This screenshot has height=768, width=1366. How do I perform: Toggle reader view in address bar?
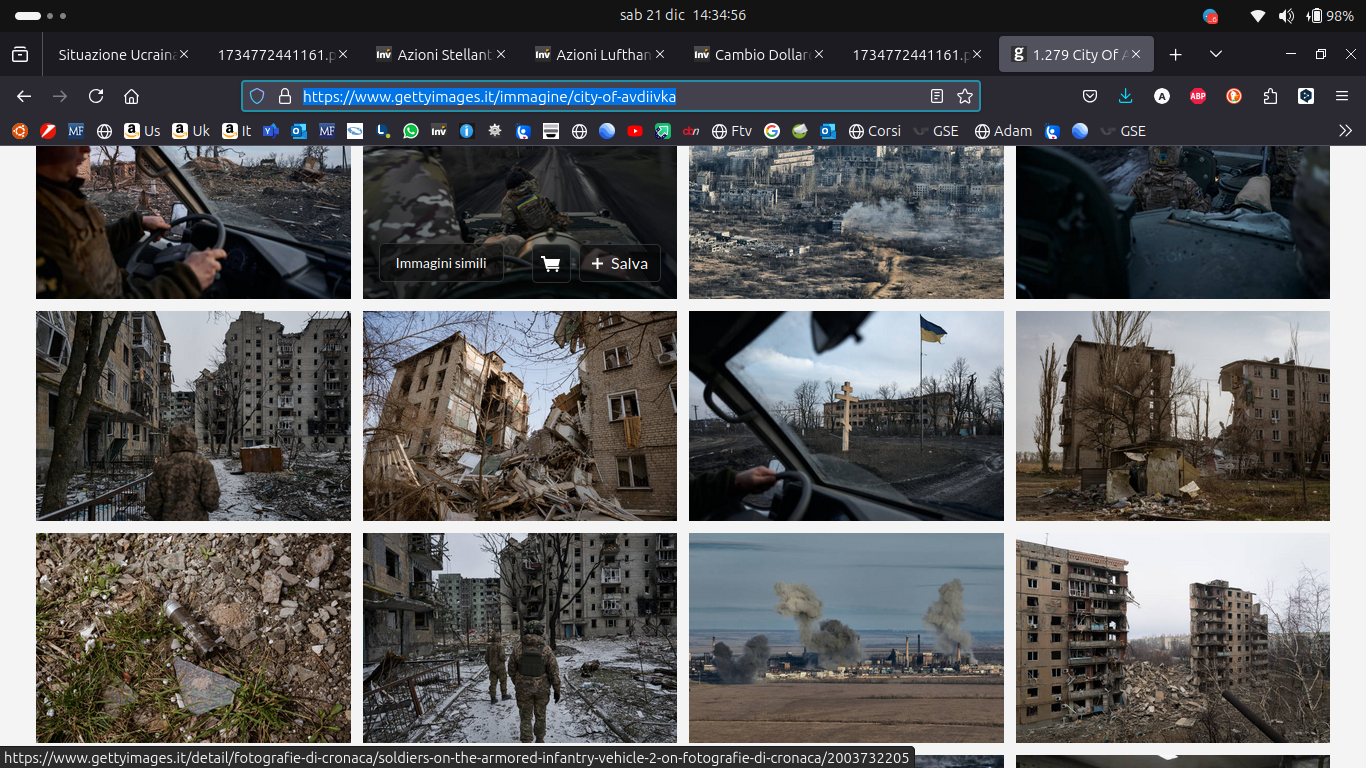coord(937,96)
